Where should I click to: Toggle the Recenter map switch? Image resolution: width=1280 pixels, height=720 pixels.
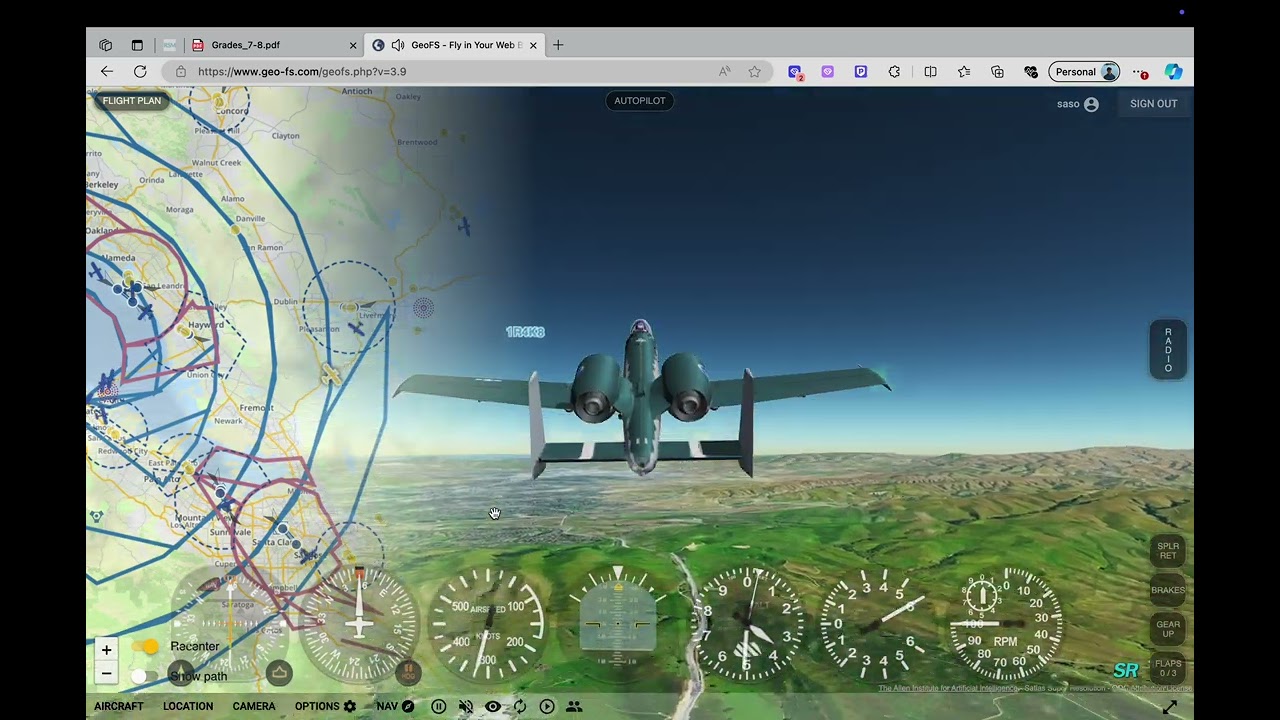[x=146, y=647]
